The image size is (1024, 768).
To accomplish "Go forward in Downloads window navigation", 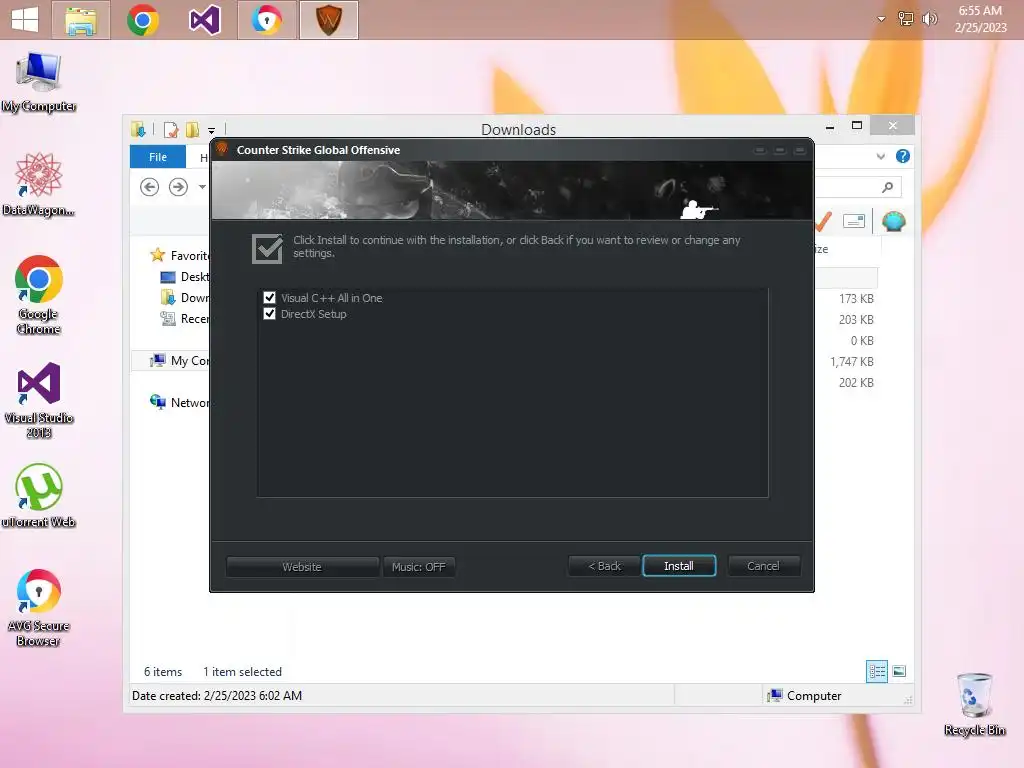I will [178, 187].
